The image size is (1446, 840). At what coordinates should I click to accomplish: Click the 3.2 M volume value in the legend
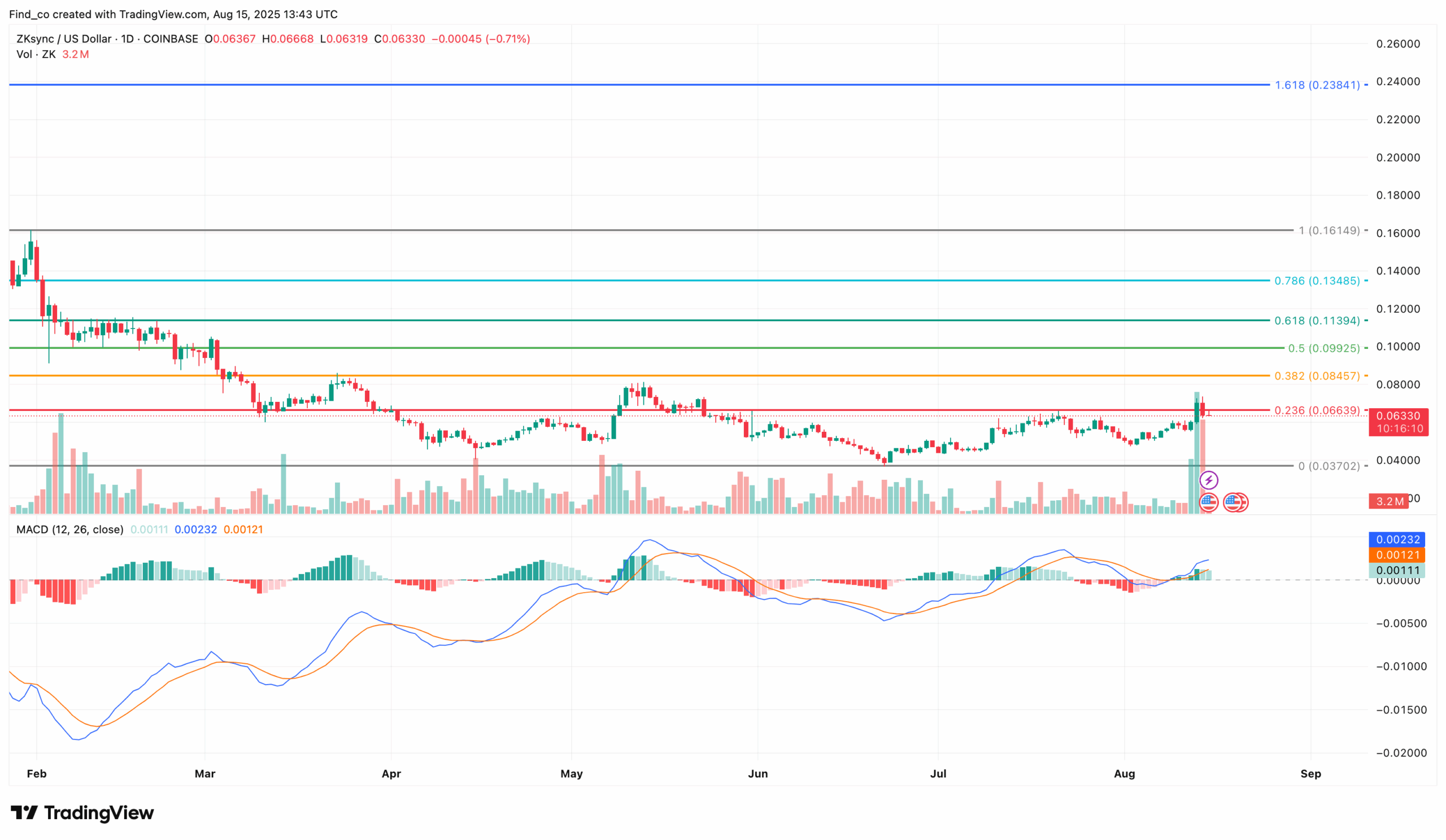tap(76, 54)
